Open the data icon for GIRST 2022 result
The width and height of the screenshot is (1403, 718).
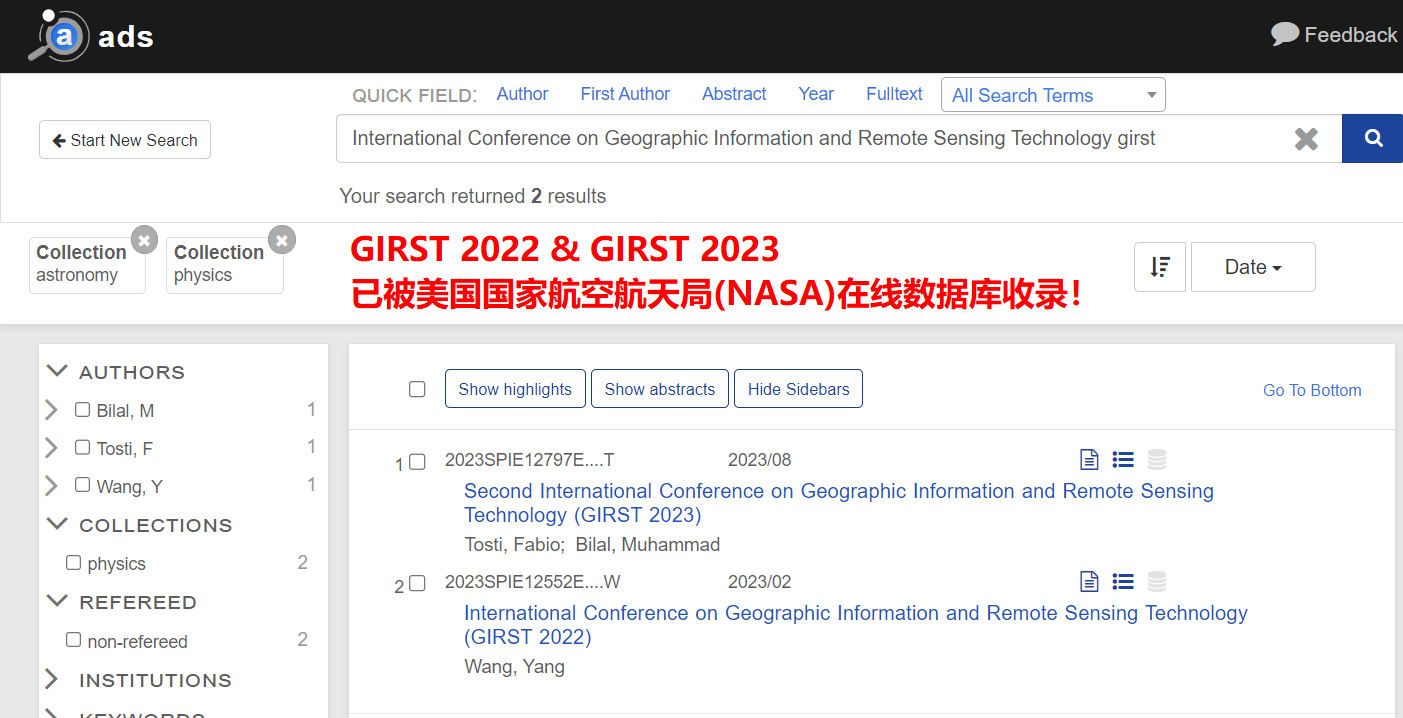click(1157, 582)
